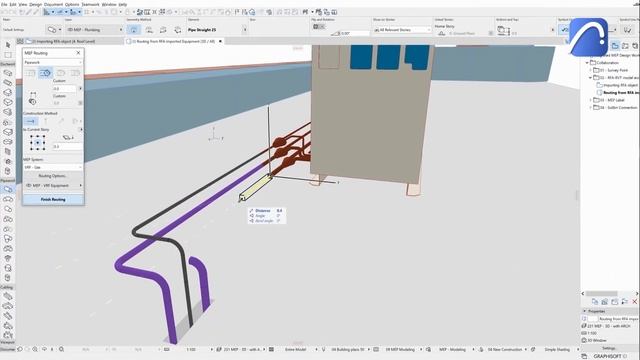
Task: Open the arrow beside the first Custom field
Action: (80, 88)
